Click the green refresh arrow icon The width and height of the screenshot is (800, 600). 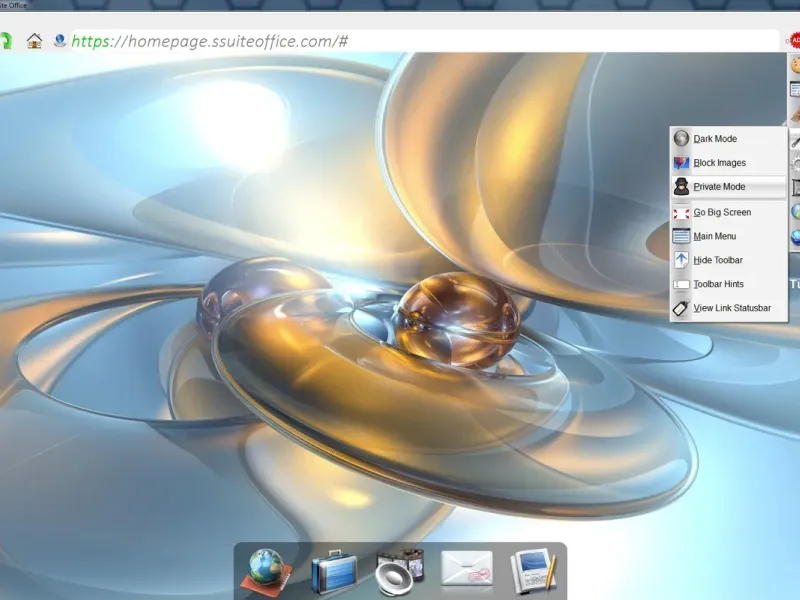(4, 41)
